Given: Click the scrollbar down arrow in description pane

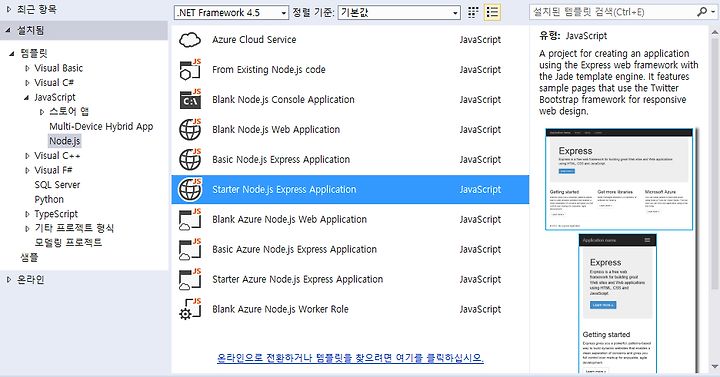Looking at the screenshot, I should pos(714,366).
